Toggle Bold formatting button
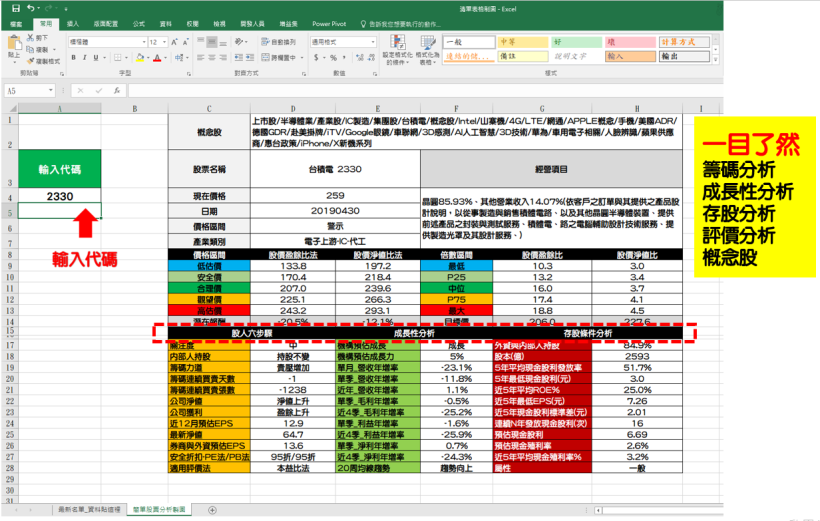Screen dimensions: 820x521 [74, 58]
